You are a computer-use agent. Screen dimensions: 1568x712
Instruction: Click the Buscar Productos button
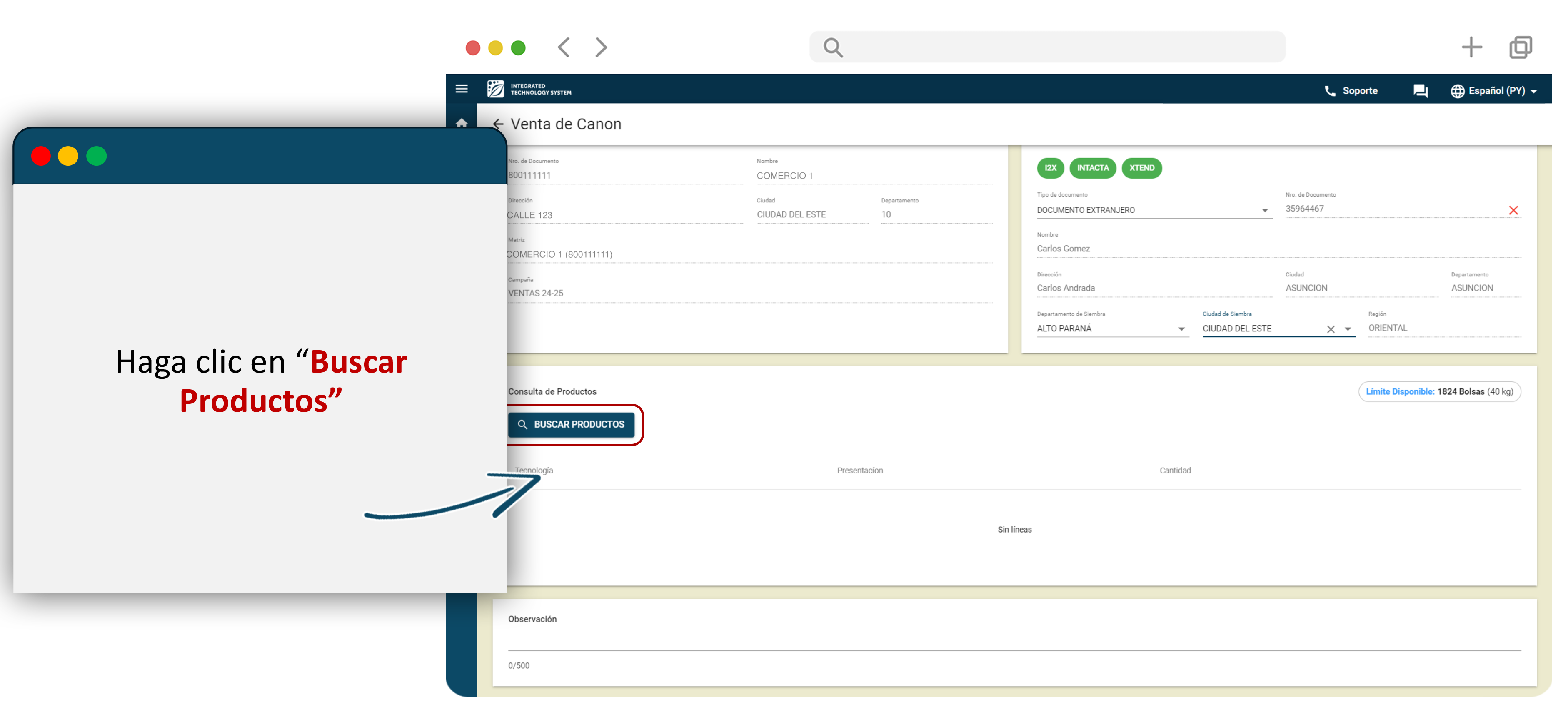[x=571, y=424]
